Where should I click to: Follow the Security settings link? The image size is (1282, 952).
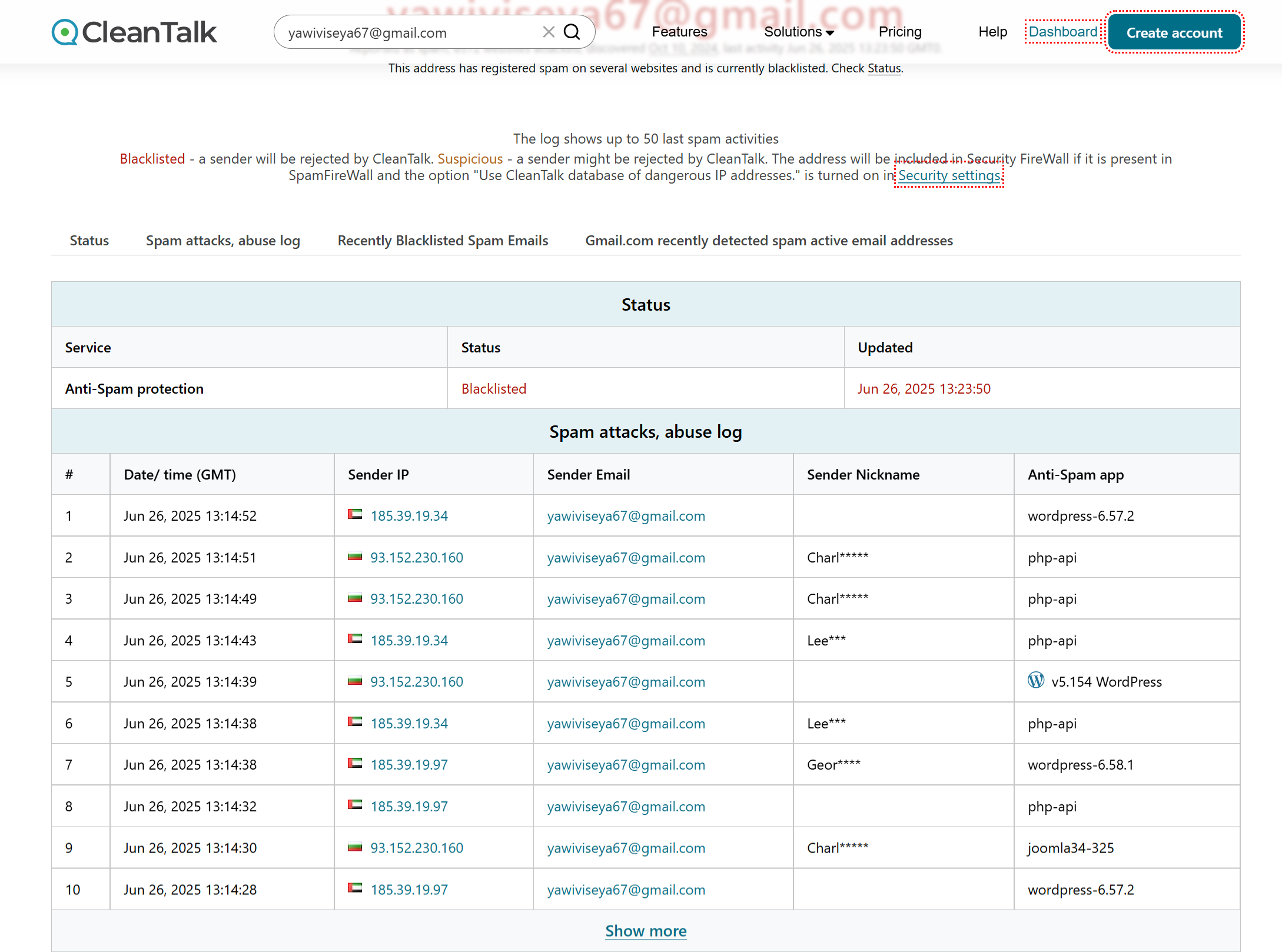click(949, 175)
